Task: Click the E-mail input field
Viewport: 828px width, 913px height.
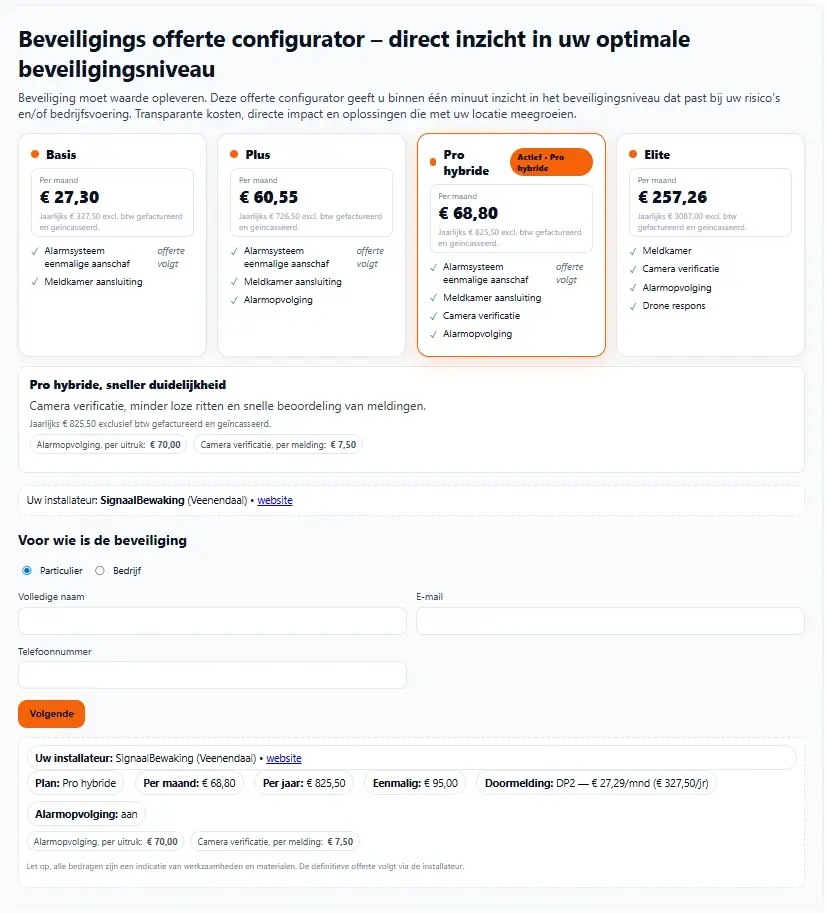Action: tap(610, 621)
